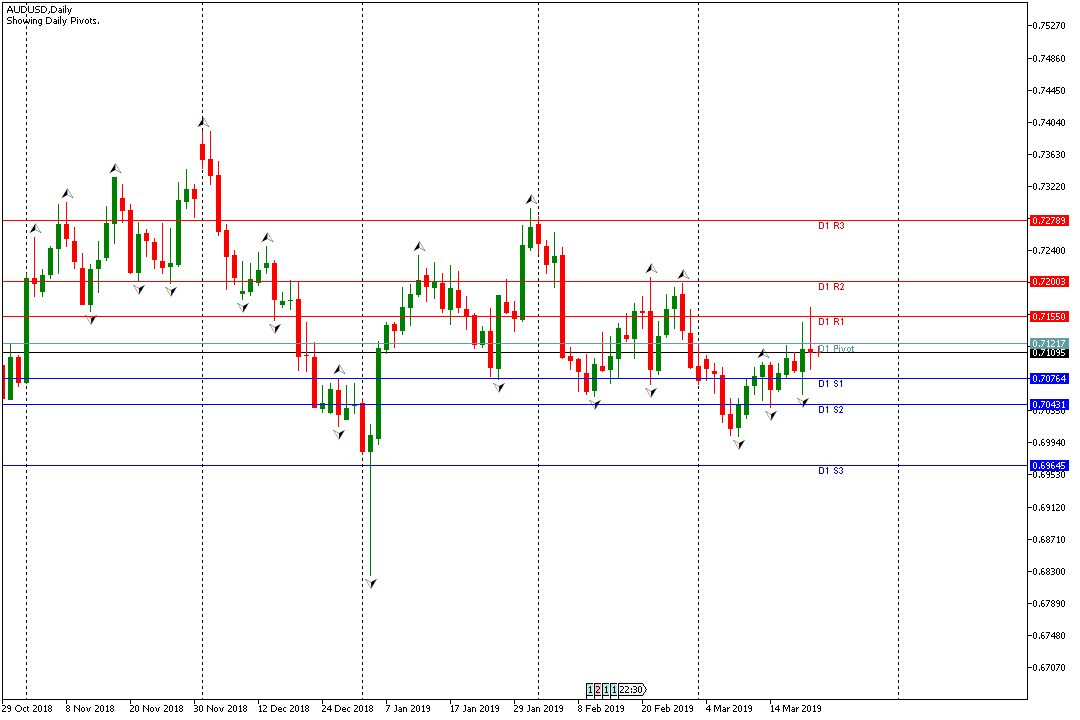The image size is (1080, 720).
Task: Click the D1 S1 support label
Action: 831,384
